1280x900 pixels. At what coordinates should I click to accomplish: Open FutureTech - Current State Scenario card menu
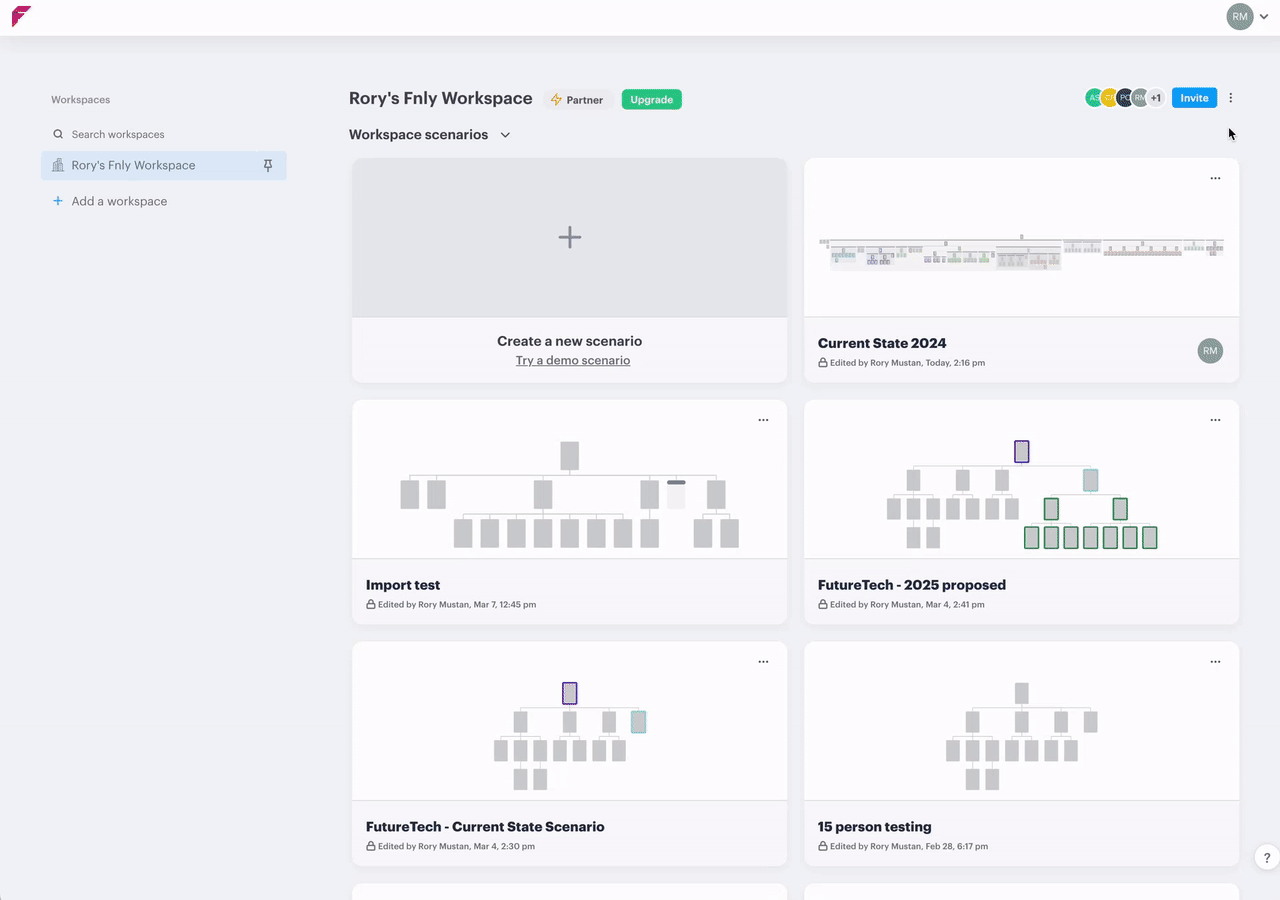point(763,663)
